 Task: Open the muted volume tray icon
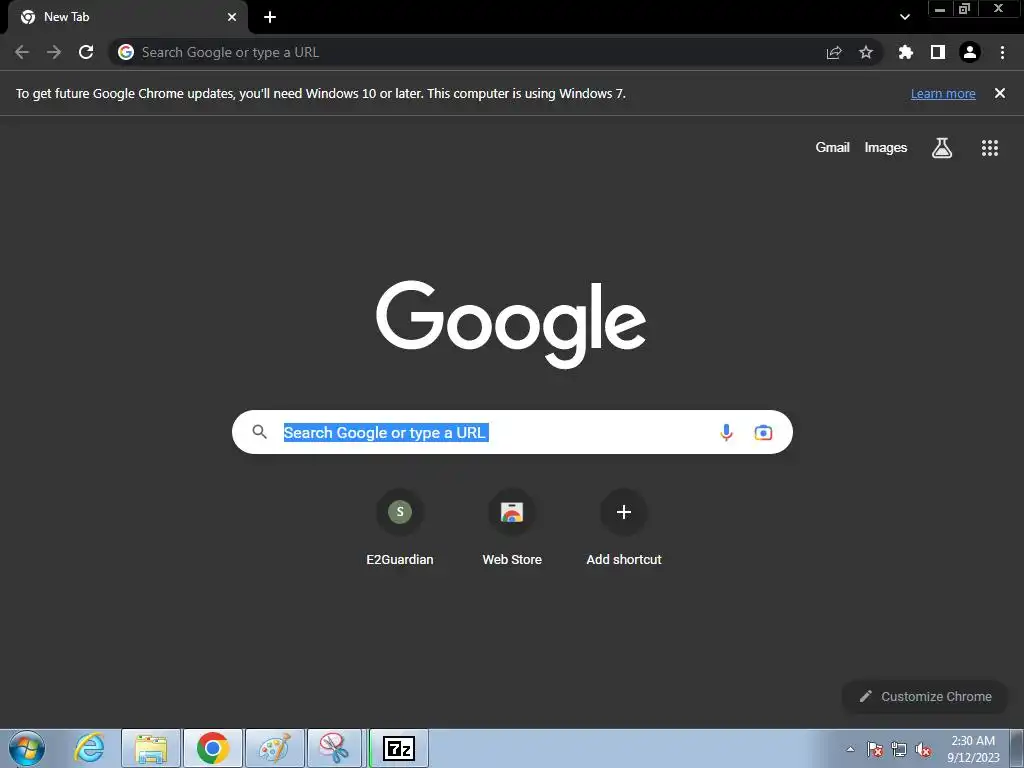pyautogui.click(x=923, y=749)
